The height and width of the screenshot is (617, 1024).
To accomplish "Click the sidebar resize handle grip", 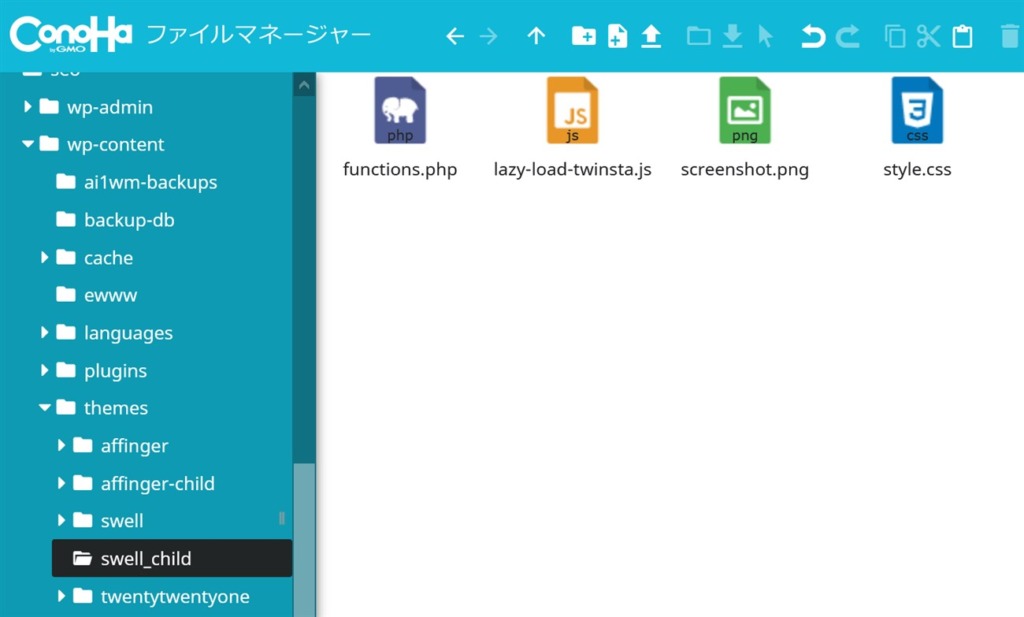I will (281, 518).
